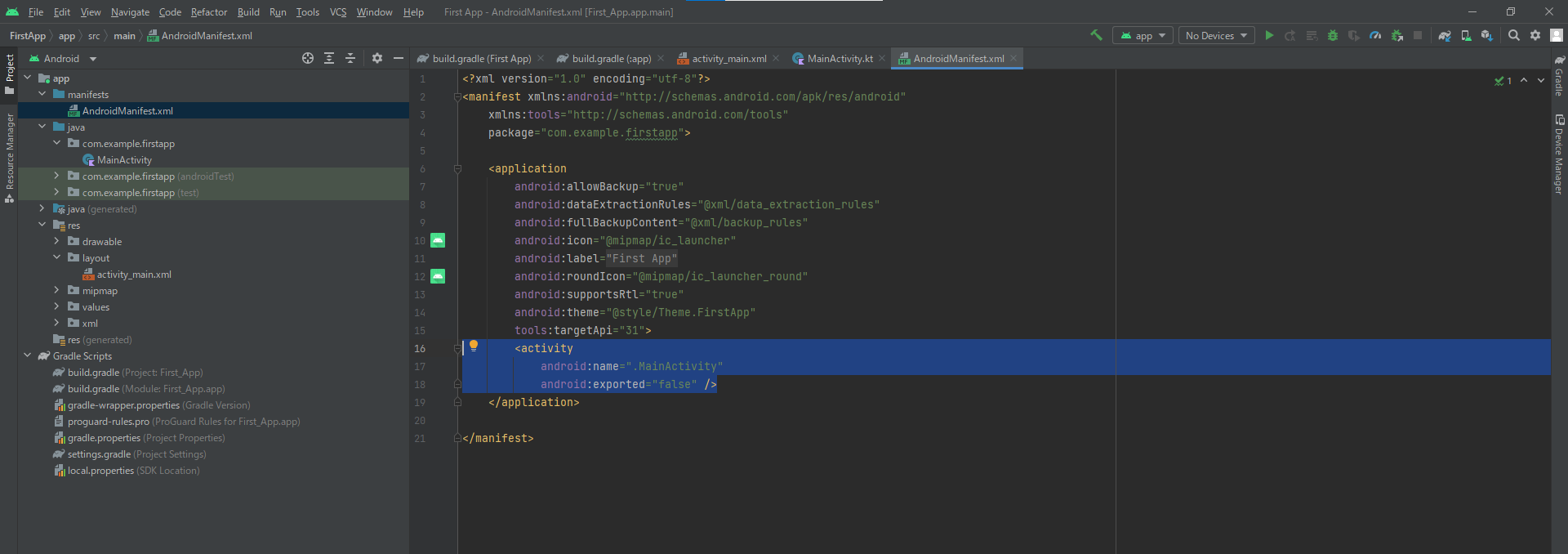The width and height of the screenshot is (1568, 554).
Task: Switch to activity_main.xml tab
Action: (x=728, y=58)
